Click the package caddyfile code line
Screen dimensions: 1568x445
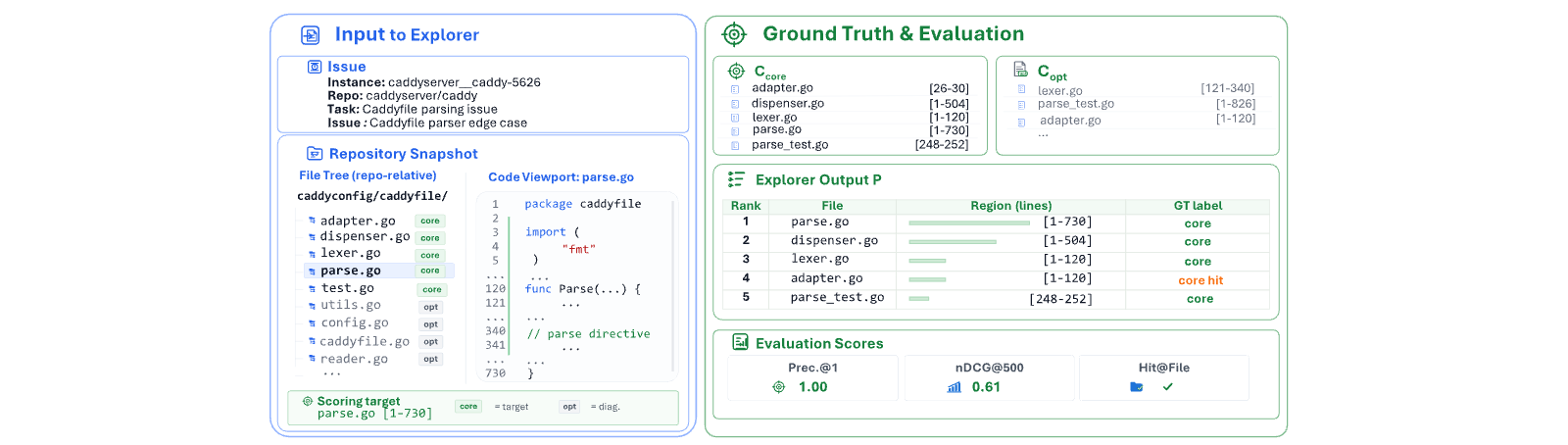point(583,204)
